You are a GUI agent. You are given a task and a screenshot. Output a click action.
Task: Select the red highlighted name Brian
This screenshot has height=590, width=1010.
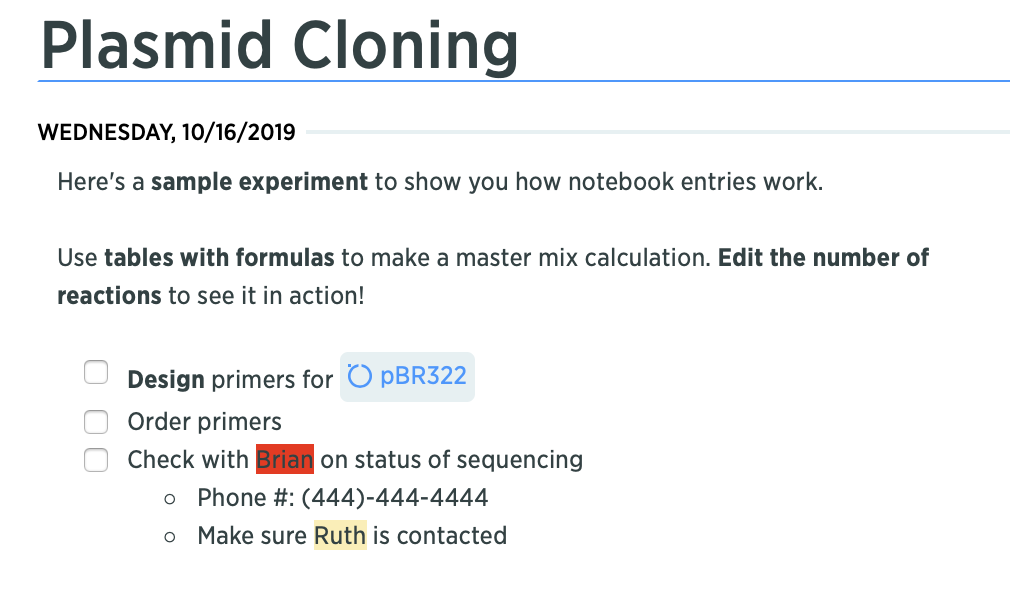coord(285,459)
